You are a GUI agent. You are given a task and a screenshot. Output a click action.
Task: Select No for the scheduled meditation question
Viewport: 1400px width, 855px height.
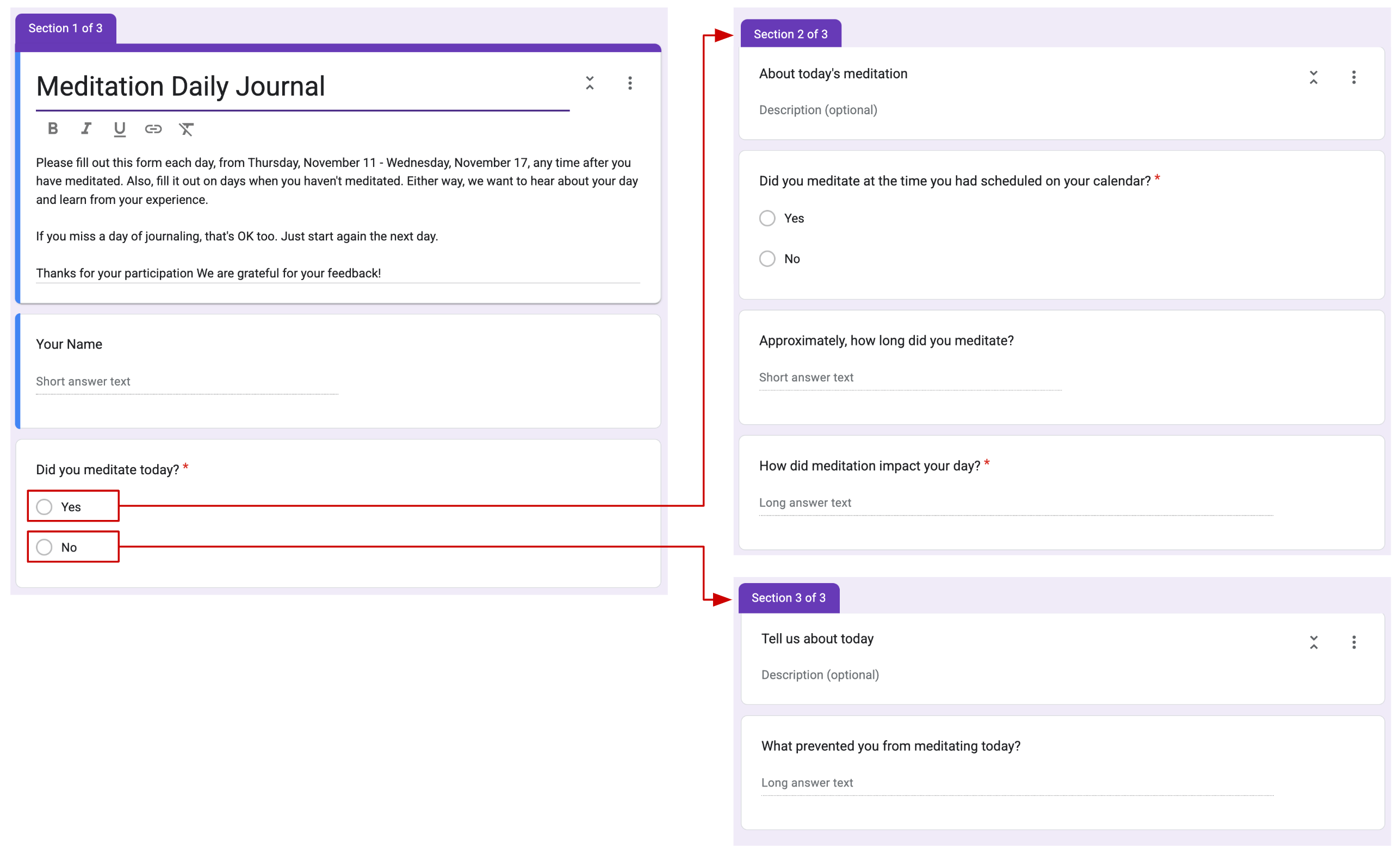click(x=767, y=258)
